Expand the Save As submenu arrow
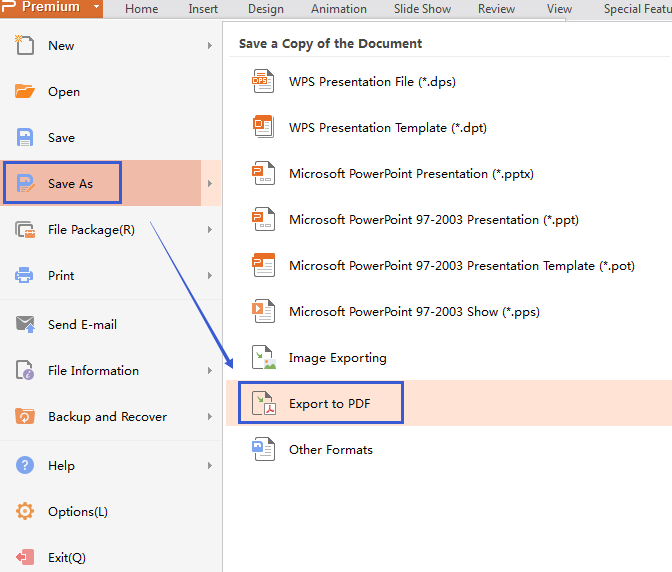 (x=210, y=183)
